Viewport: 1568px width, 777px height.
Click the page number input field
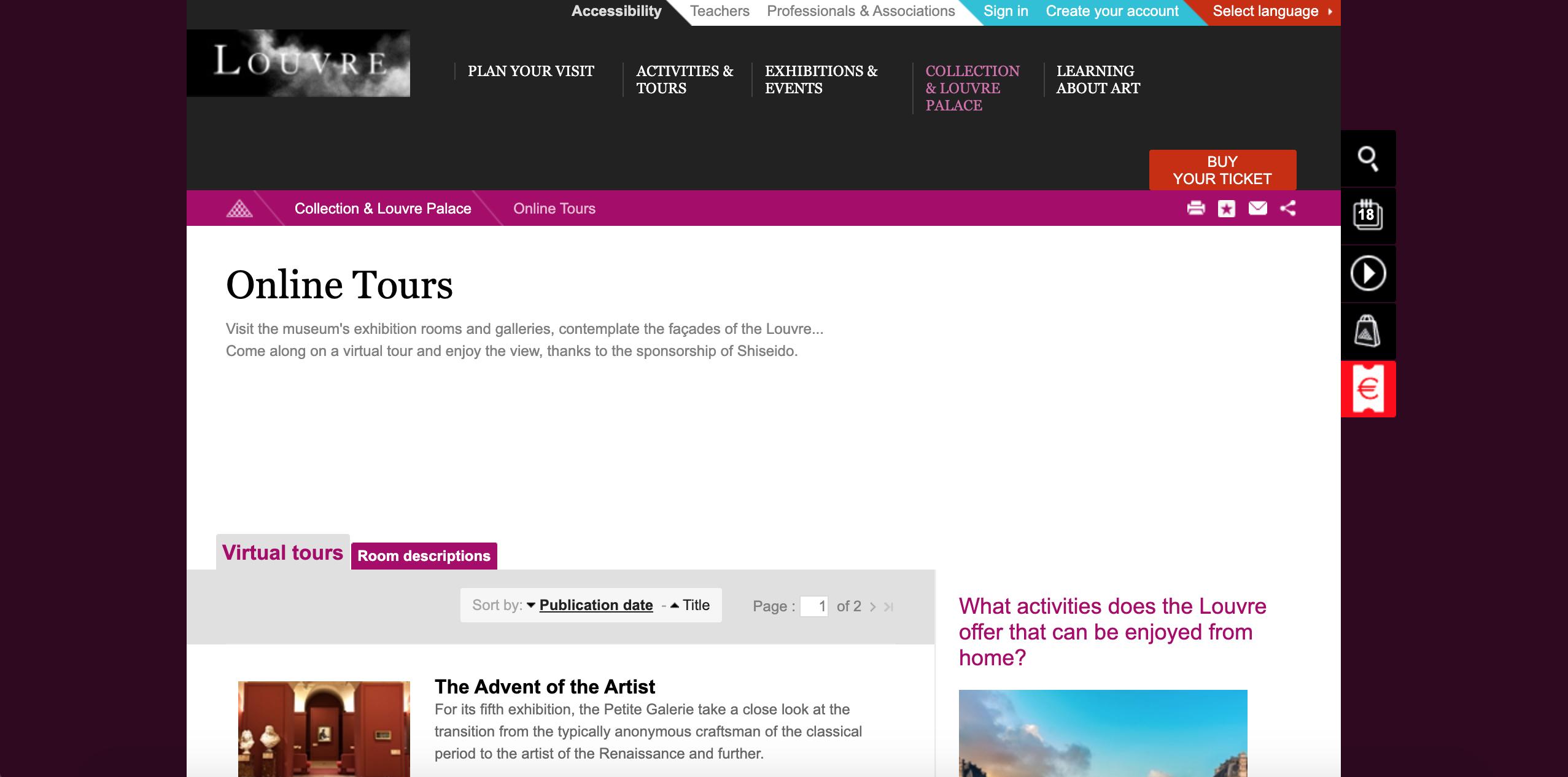[x=814, y=606]
